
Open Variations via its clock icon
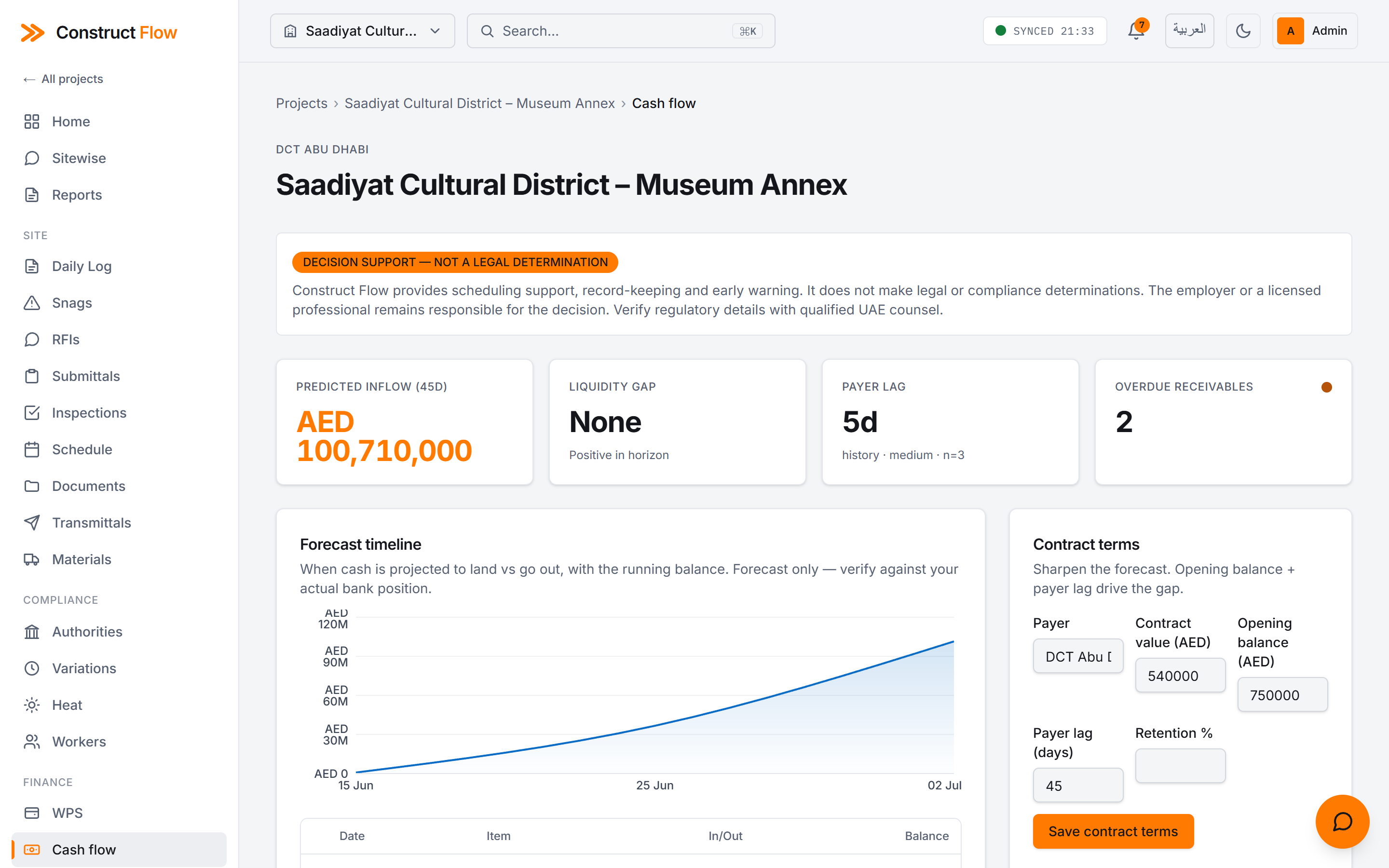pos(31,669)
